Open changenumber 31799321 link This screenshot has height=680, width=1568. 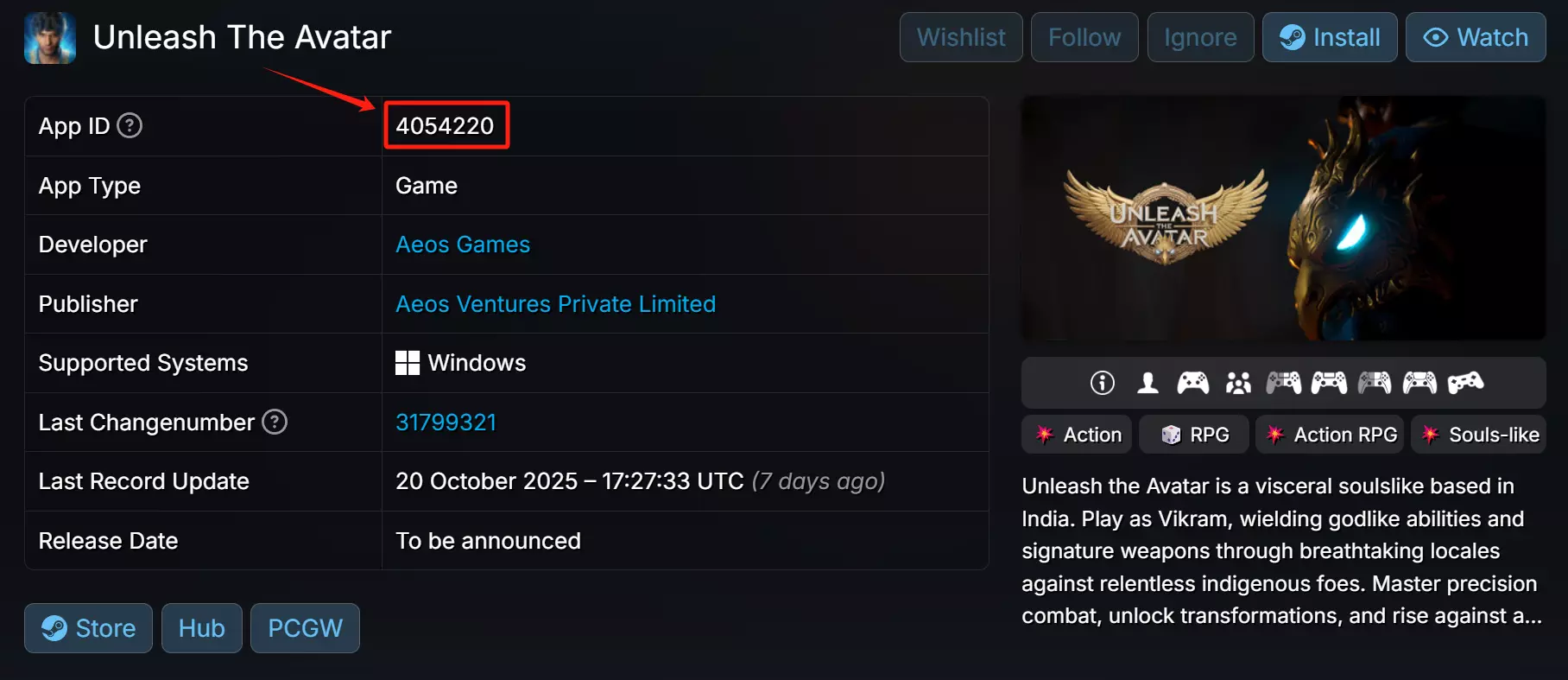point(446,423)
